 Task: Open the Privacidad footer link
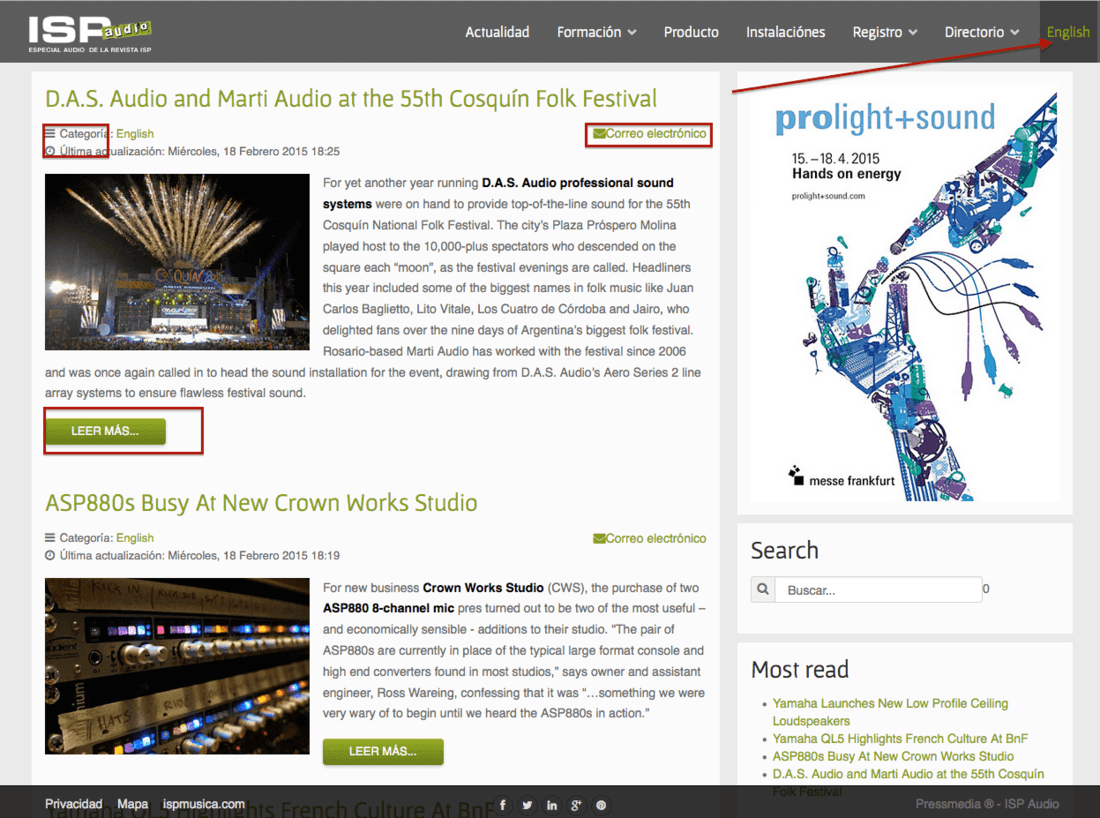coord(74,804)
